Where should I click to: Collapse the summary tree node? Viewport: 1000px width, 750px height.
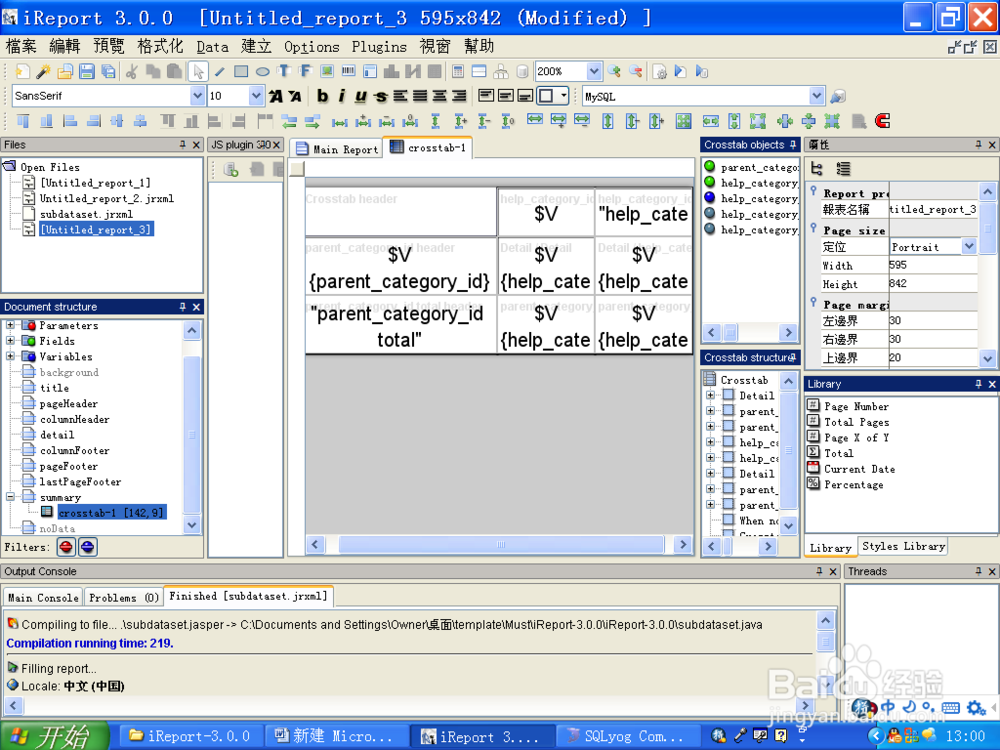10,497
